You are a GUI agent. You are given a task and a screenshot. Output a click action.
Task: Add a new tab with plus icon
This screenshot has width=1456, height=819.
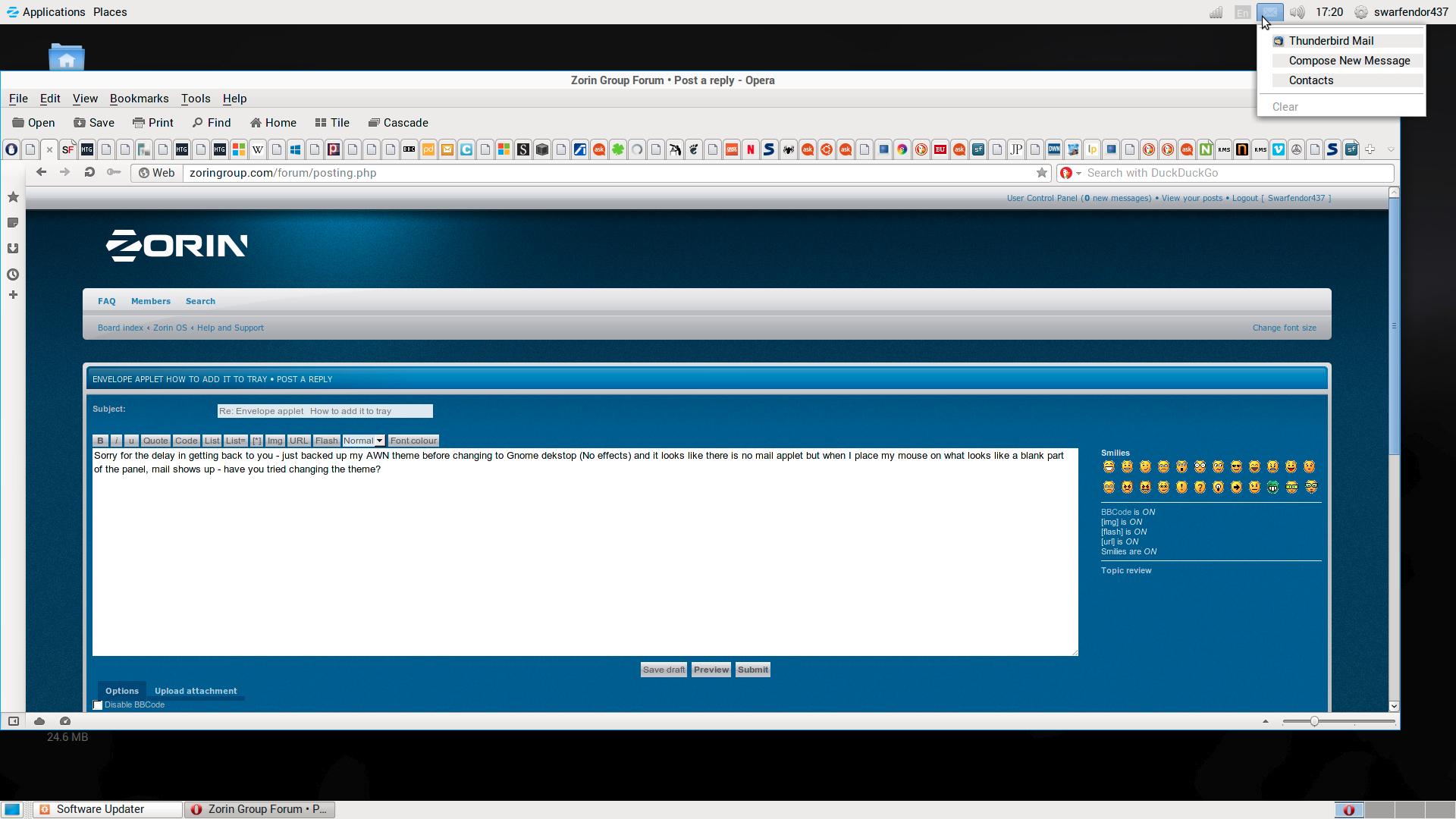click(x=1370, y=149)
